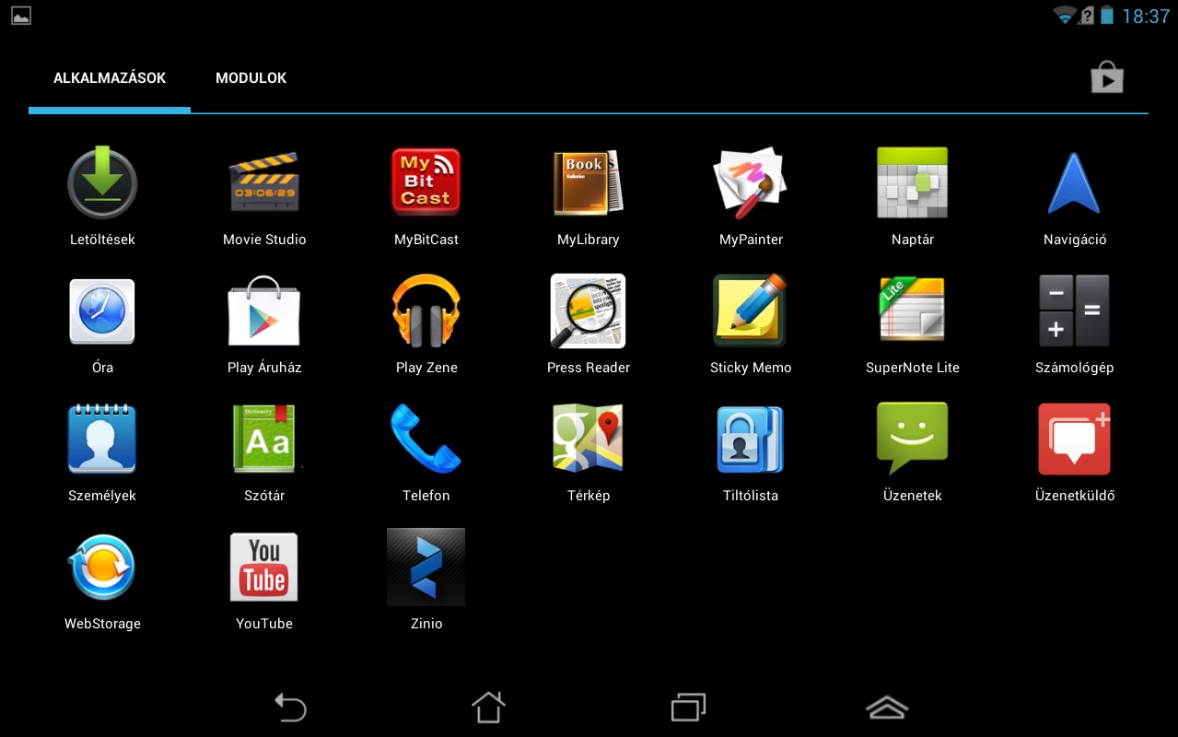Open the Óra clock app
1178x737 pixels.
[102, 312]
